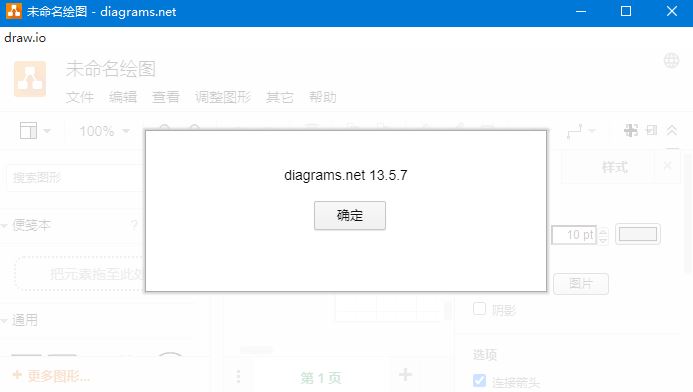
Task: Maximize the diagrams.net window
Action: click(626, 11)
